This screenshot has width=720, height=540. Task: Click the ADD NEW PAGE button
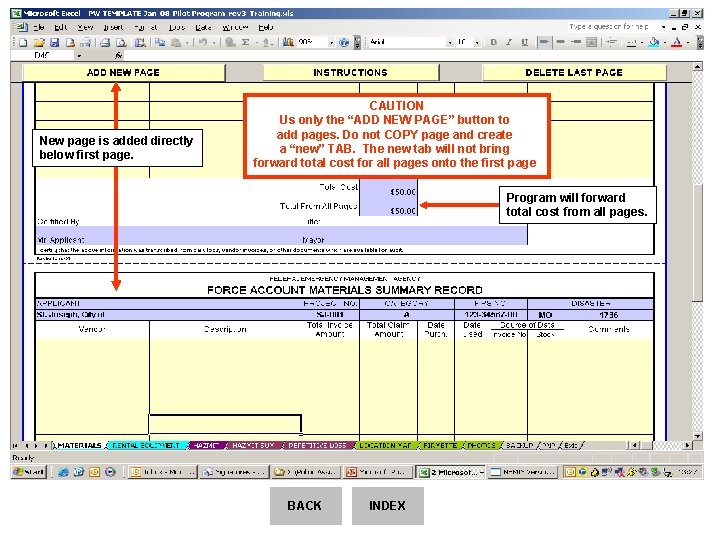click(124, 73)
